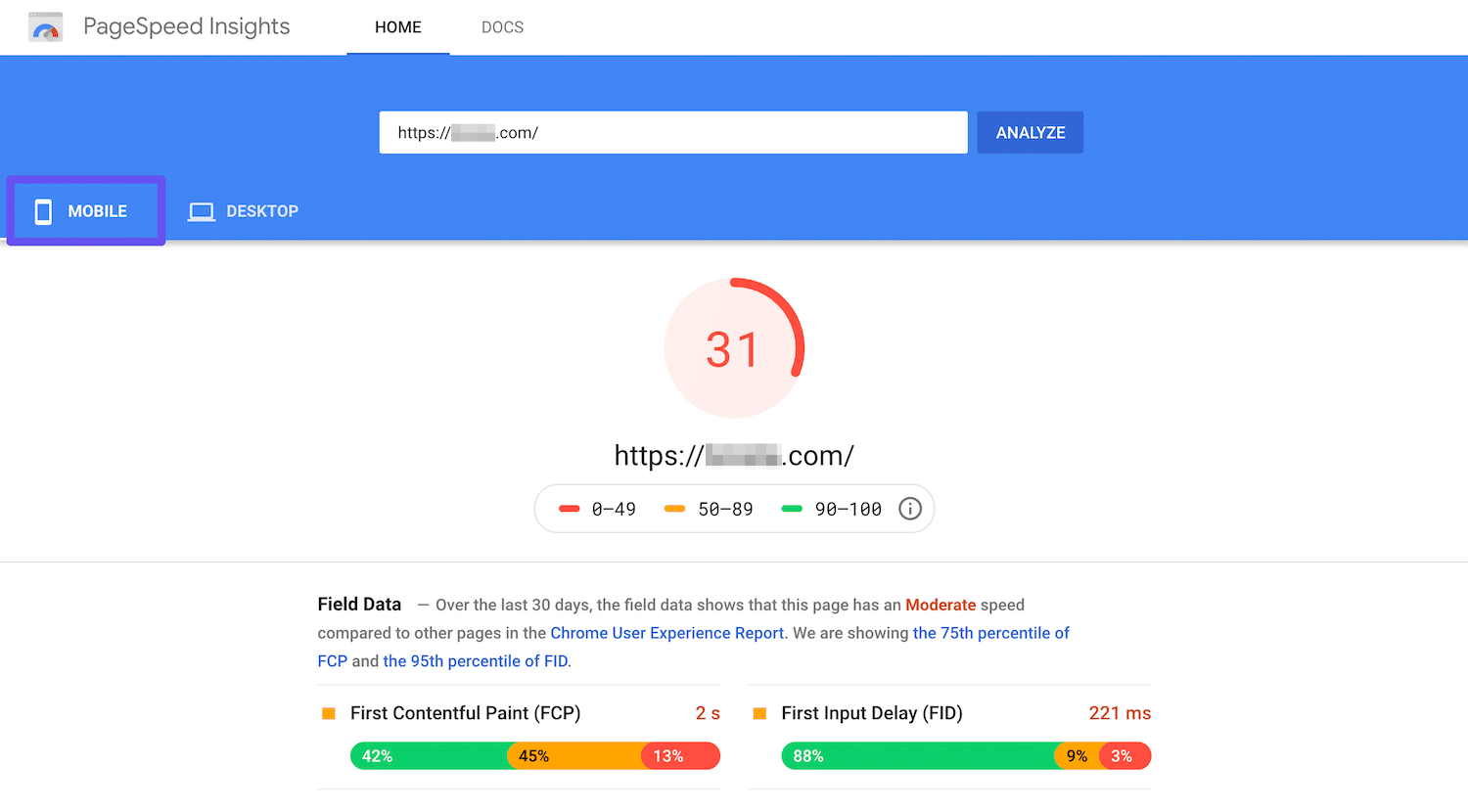Select the HOME tab
The height and width of the screenshot is (812, 1468).
tap(397, 26)
